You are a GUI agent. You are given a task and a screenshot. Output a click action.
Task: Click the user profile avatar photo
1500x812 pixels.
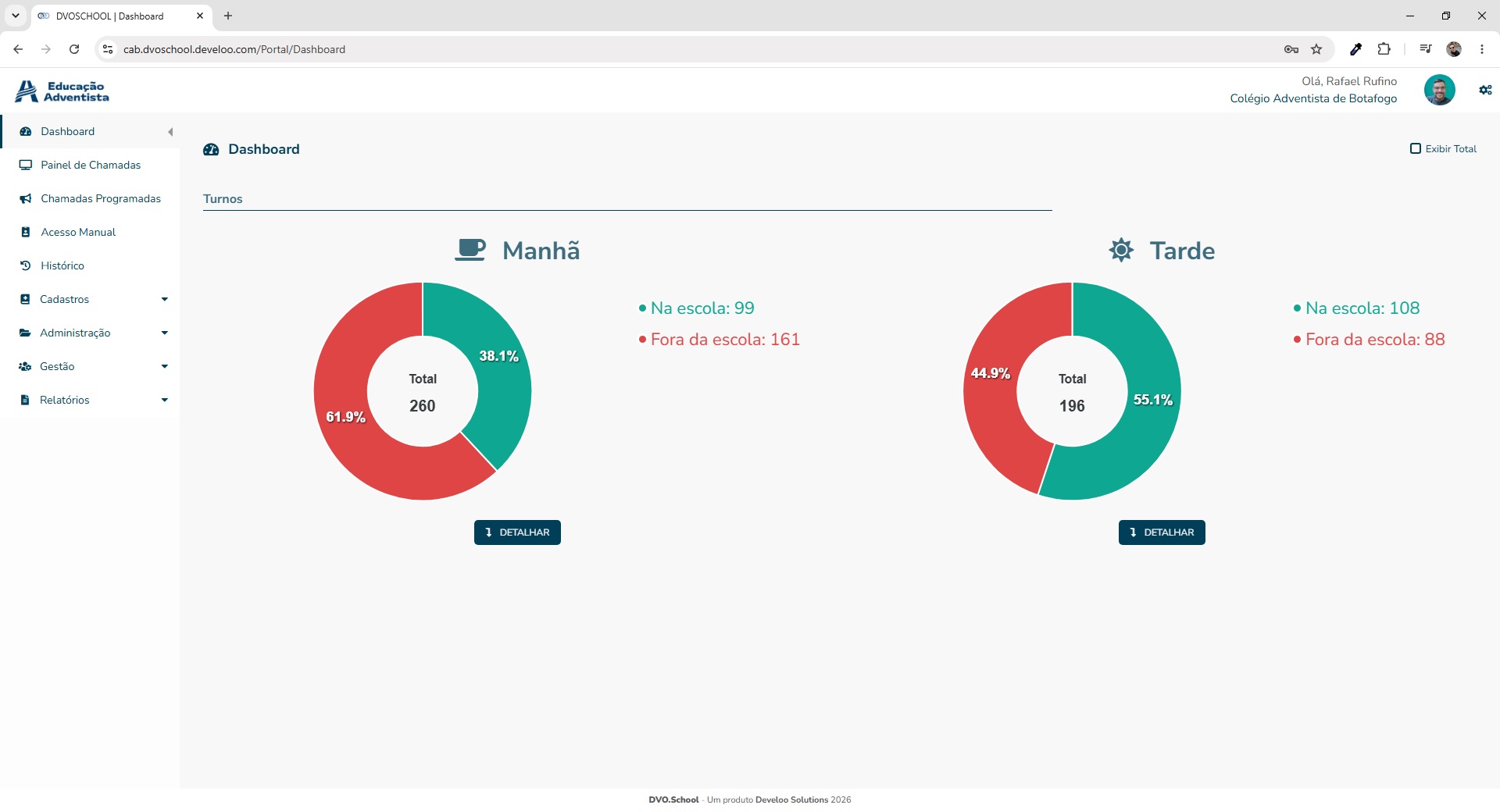point(1439,90)
